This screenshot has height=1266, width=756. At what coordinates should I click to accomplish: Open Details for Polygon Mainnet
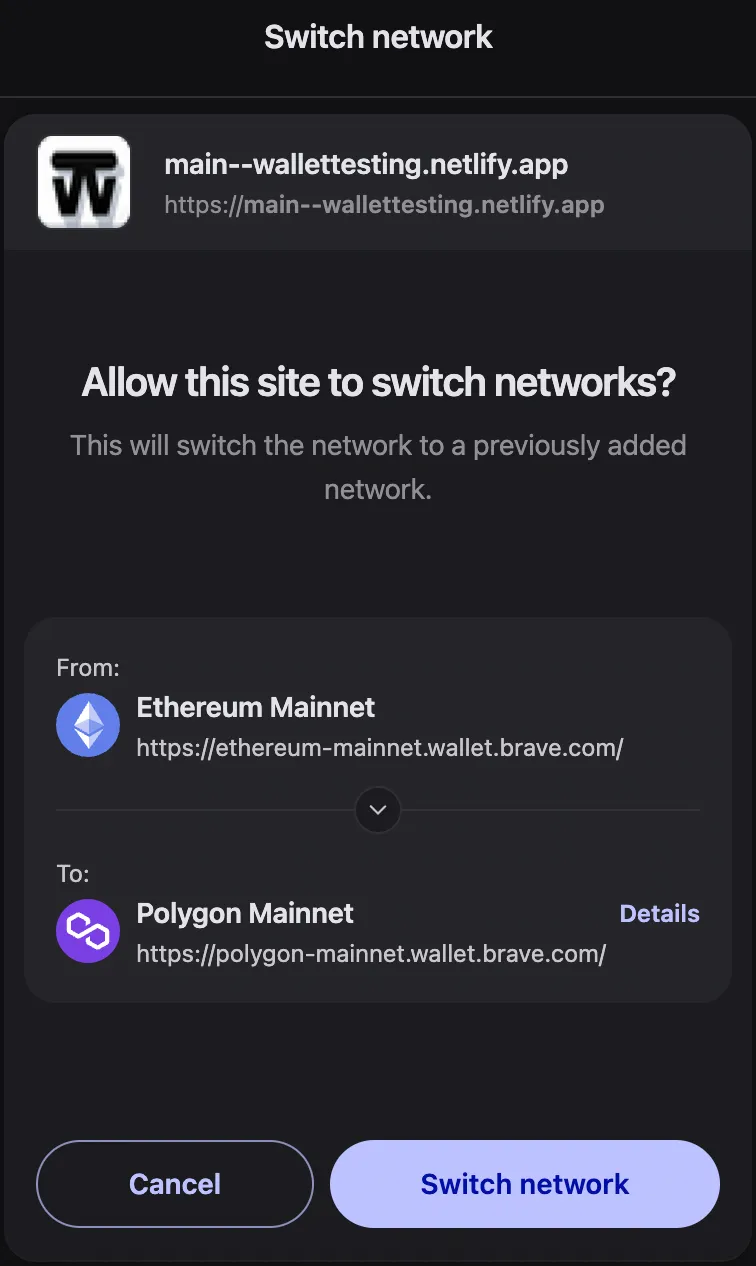click(659, 913)
